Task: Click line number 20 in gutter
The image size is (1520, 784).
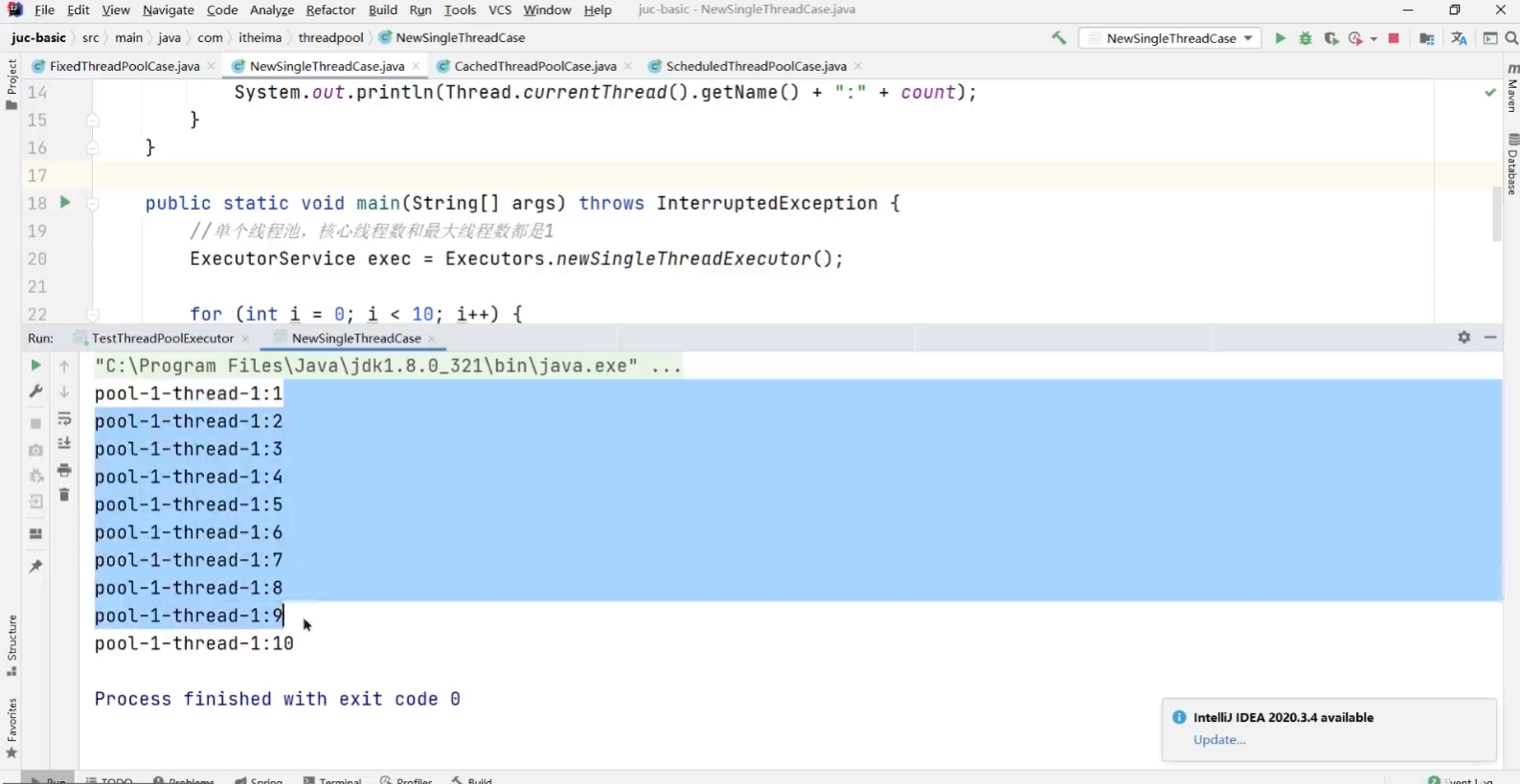Action: coord(36,258)
